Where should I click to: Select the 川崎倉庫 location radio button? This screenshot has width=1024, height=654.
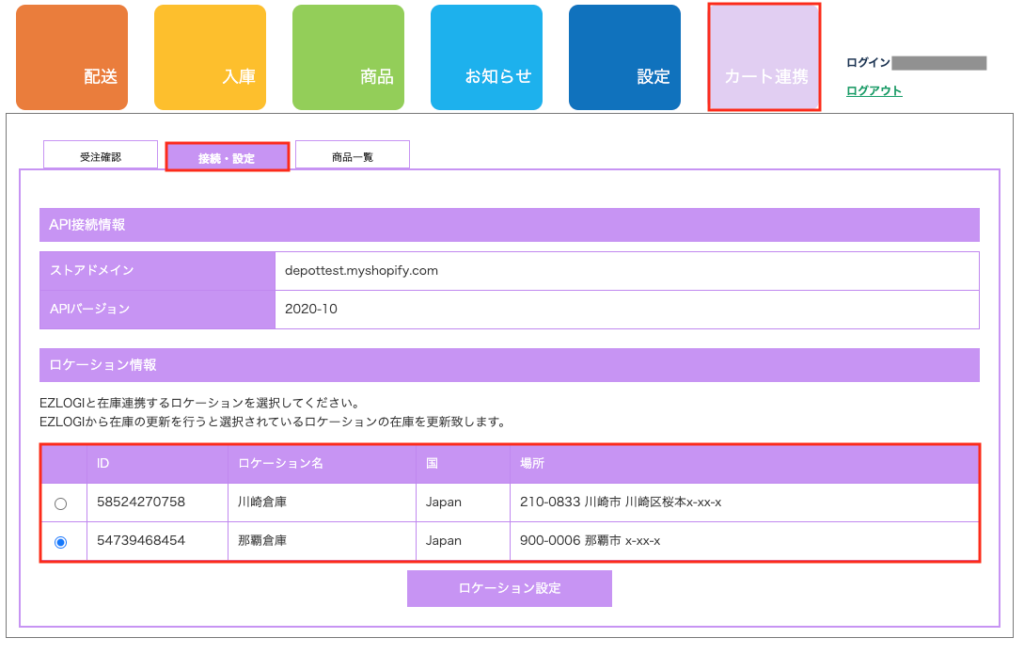(61, 503)
